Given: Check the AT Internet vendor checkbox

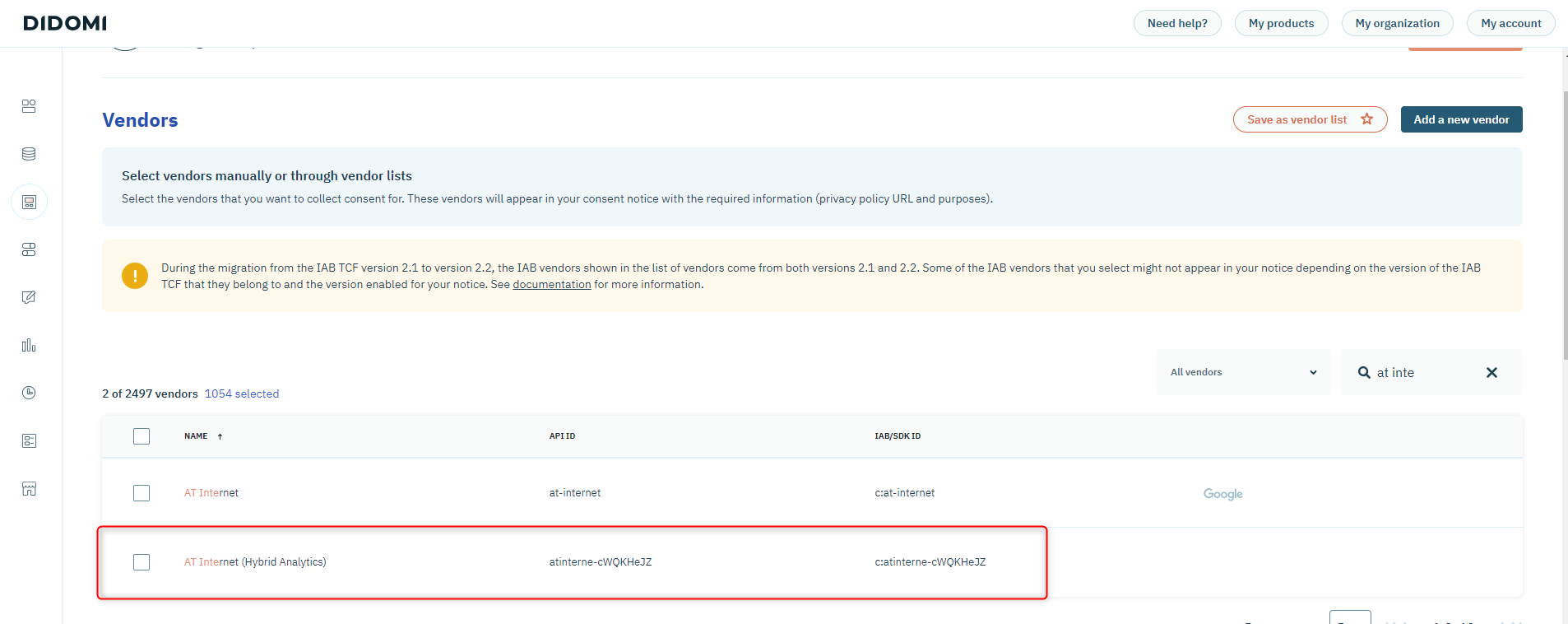Looking at the screenshot, I should click(141, 493).
